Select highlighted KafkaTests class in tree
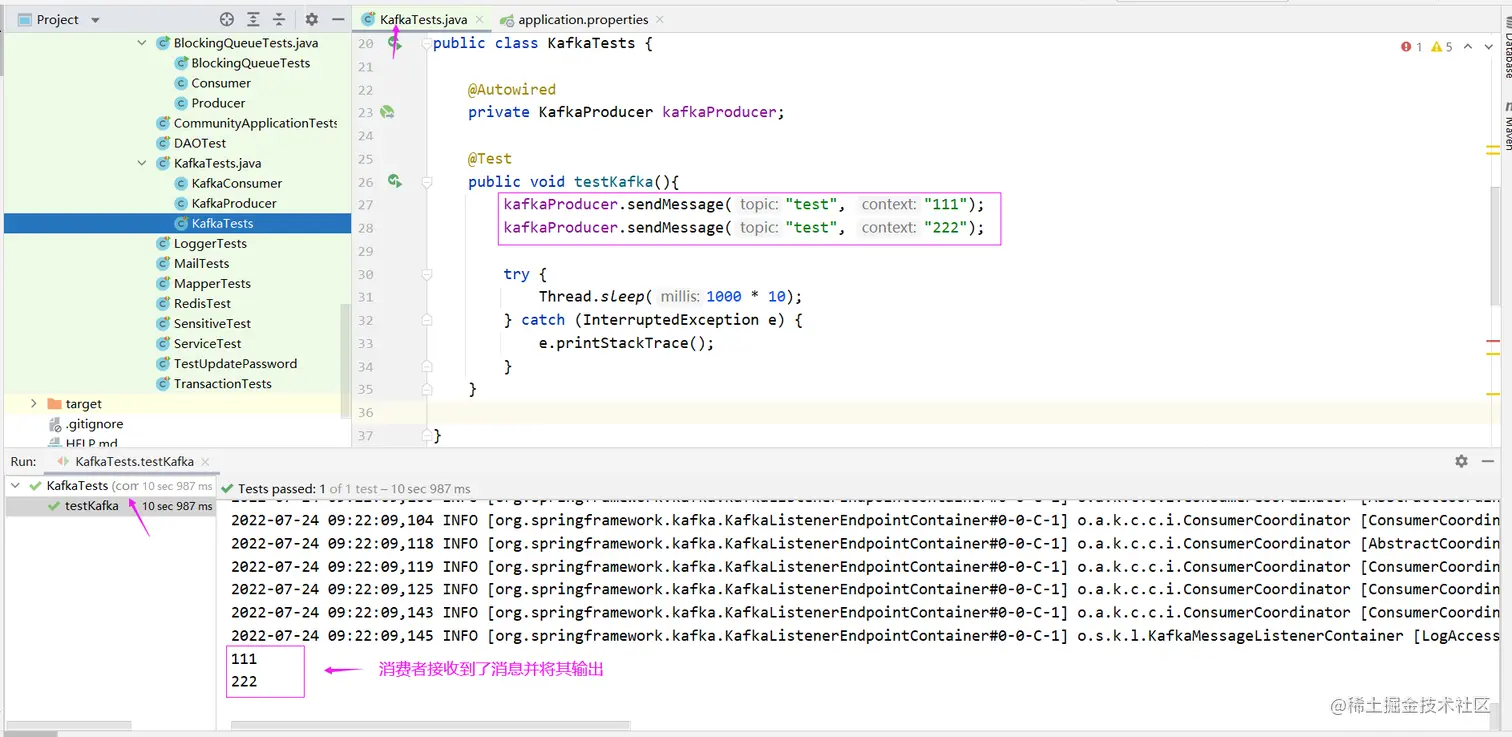The image size is (1512, 737). [177, 223]
